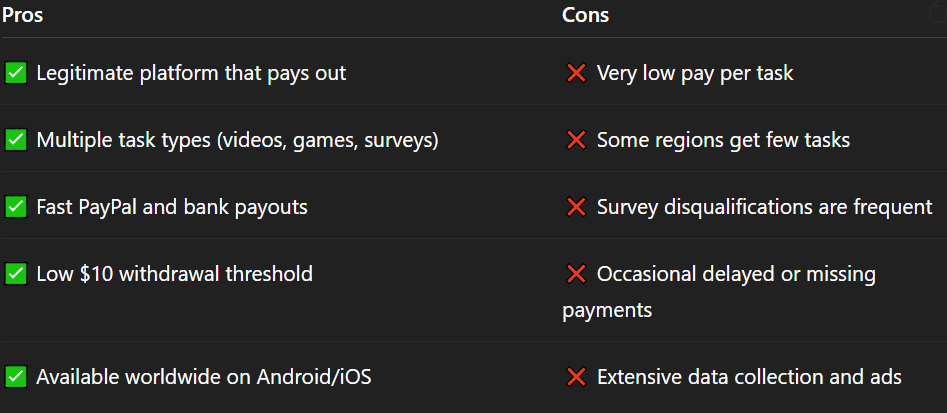This screenshot has height=413, width=947.
Task: Click green checkmark beside Fast PayPal payouts
Action: pyautogui.click(x=16, y=208)
